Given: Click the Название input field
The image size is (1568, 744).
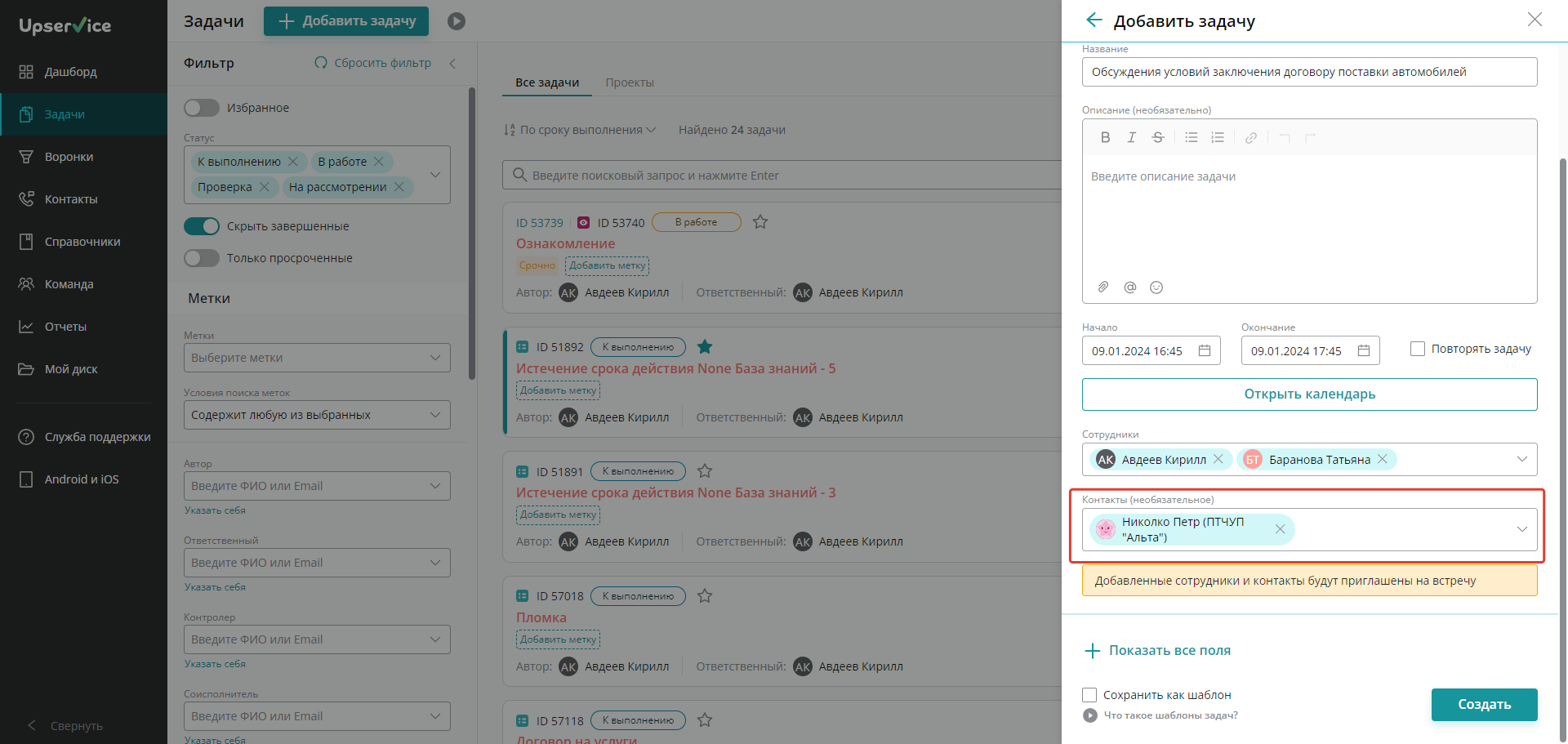Looking at the screenshot, I should (1309, 72).
